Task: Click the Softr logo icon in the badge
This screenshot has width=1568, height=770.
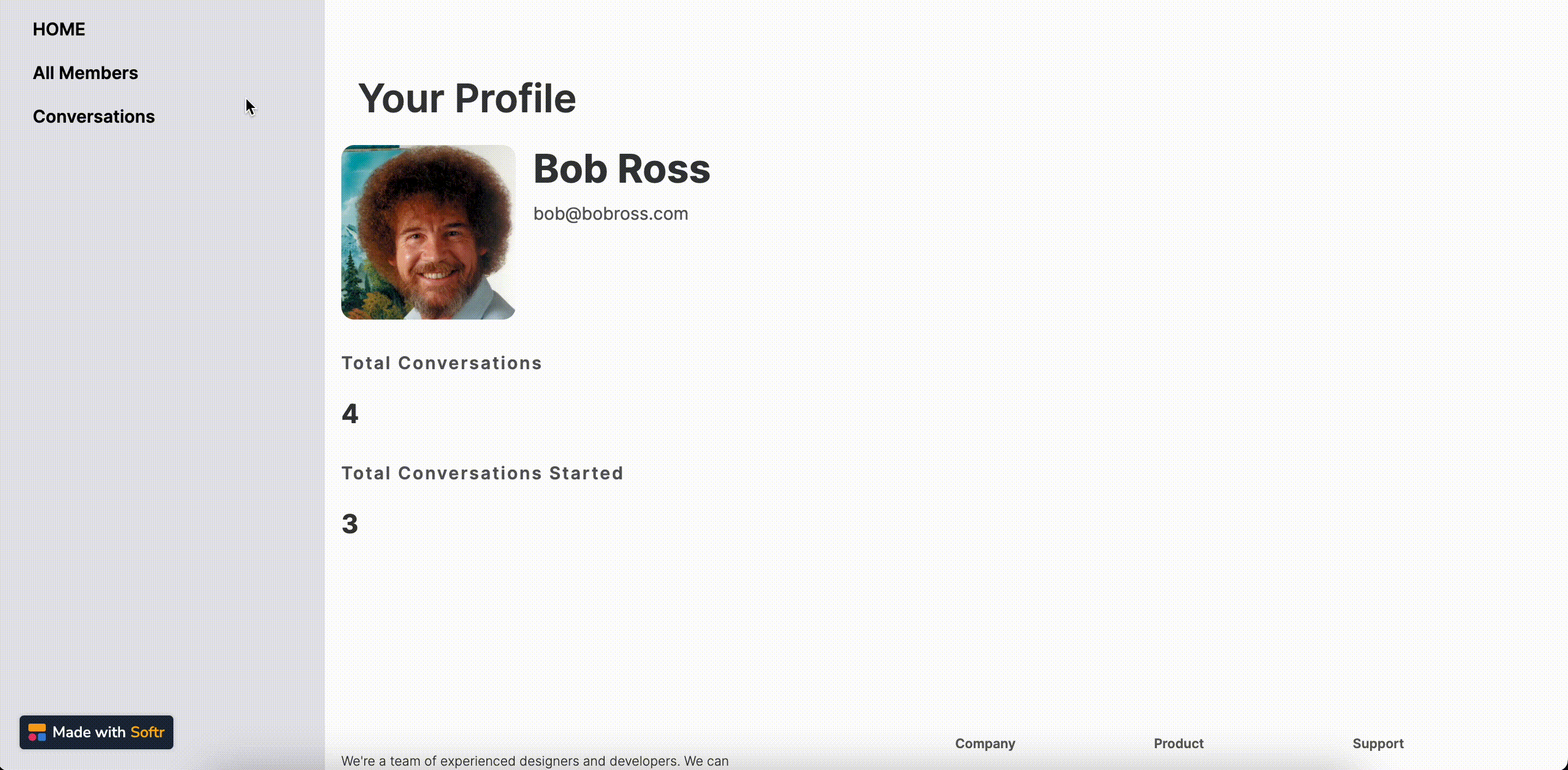Action: (37, 732)
